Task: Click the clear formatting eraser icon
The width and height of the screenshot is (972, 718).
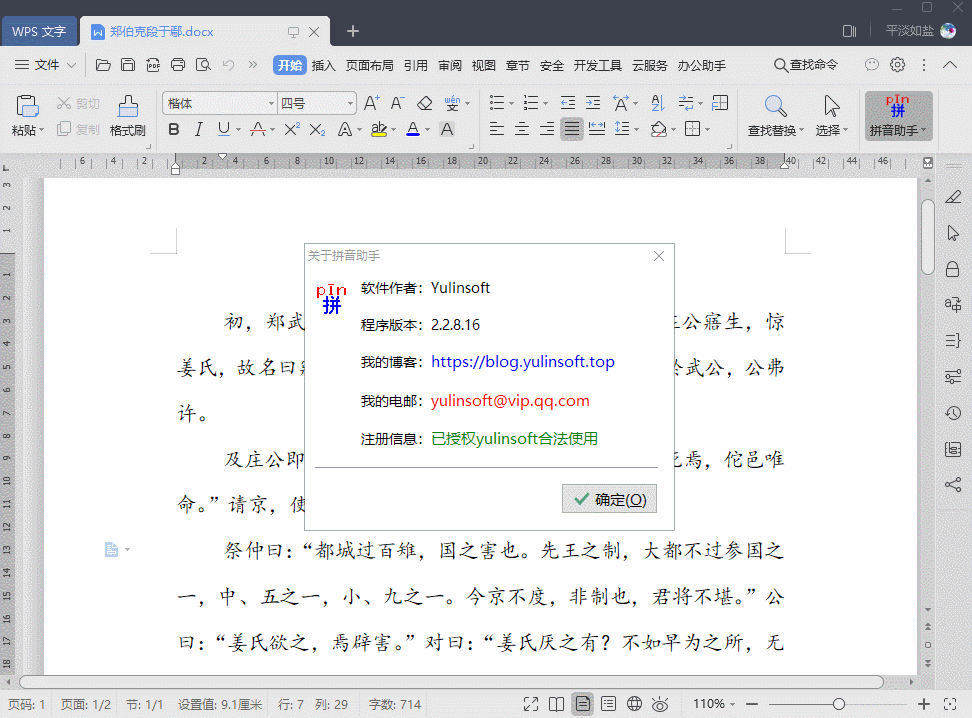Action: coord(424,103)
